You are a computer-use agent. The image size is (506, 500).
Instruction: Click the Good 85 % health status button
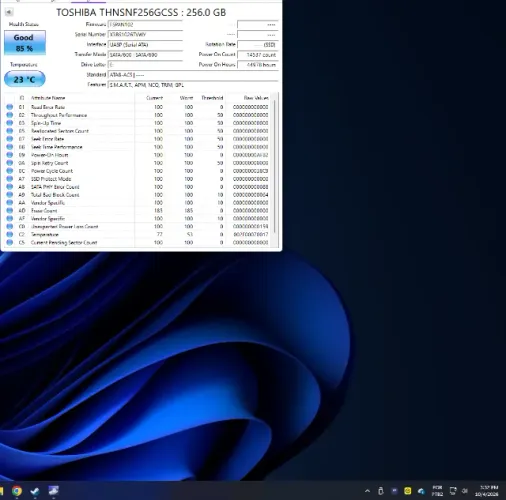tap(25, 43)
